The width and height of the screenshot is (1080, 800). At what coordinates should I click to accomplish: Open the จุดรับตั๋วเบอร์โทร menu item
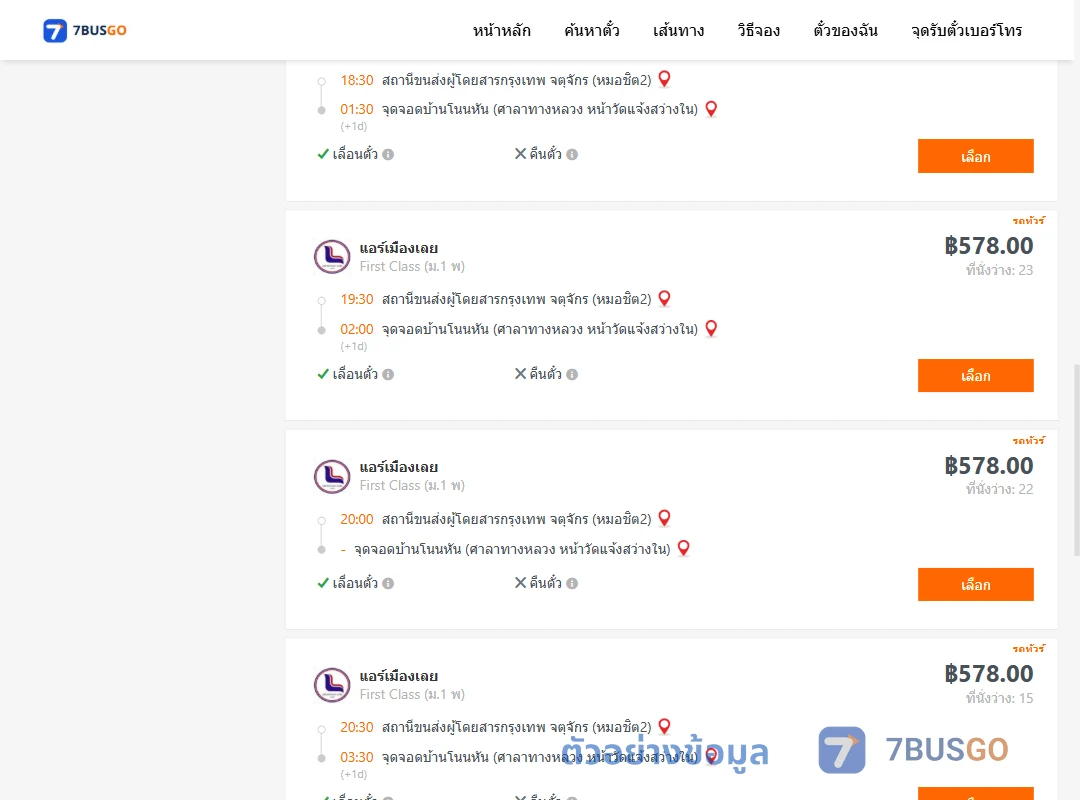pyautogui.click(x=966, y=30)
